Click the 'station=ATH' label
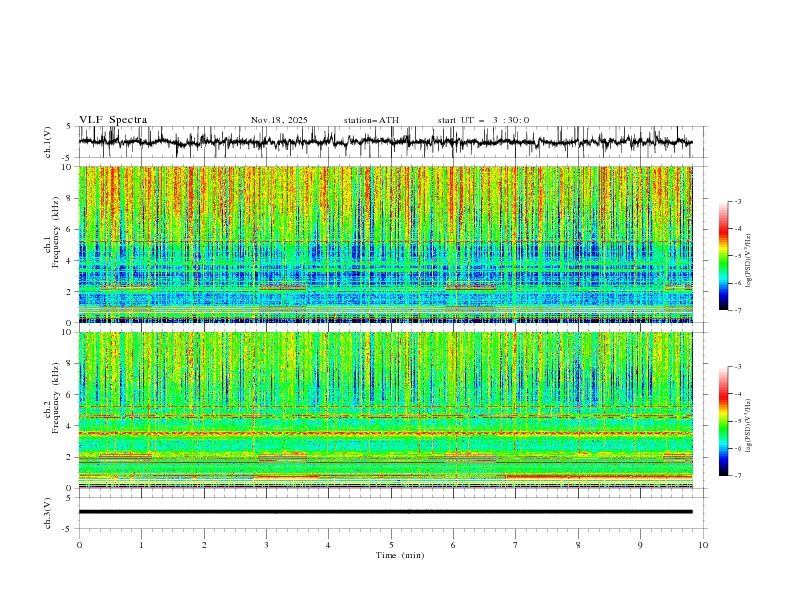 (x=371, y=120)
